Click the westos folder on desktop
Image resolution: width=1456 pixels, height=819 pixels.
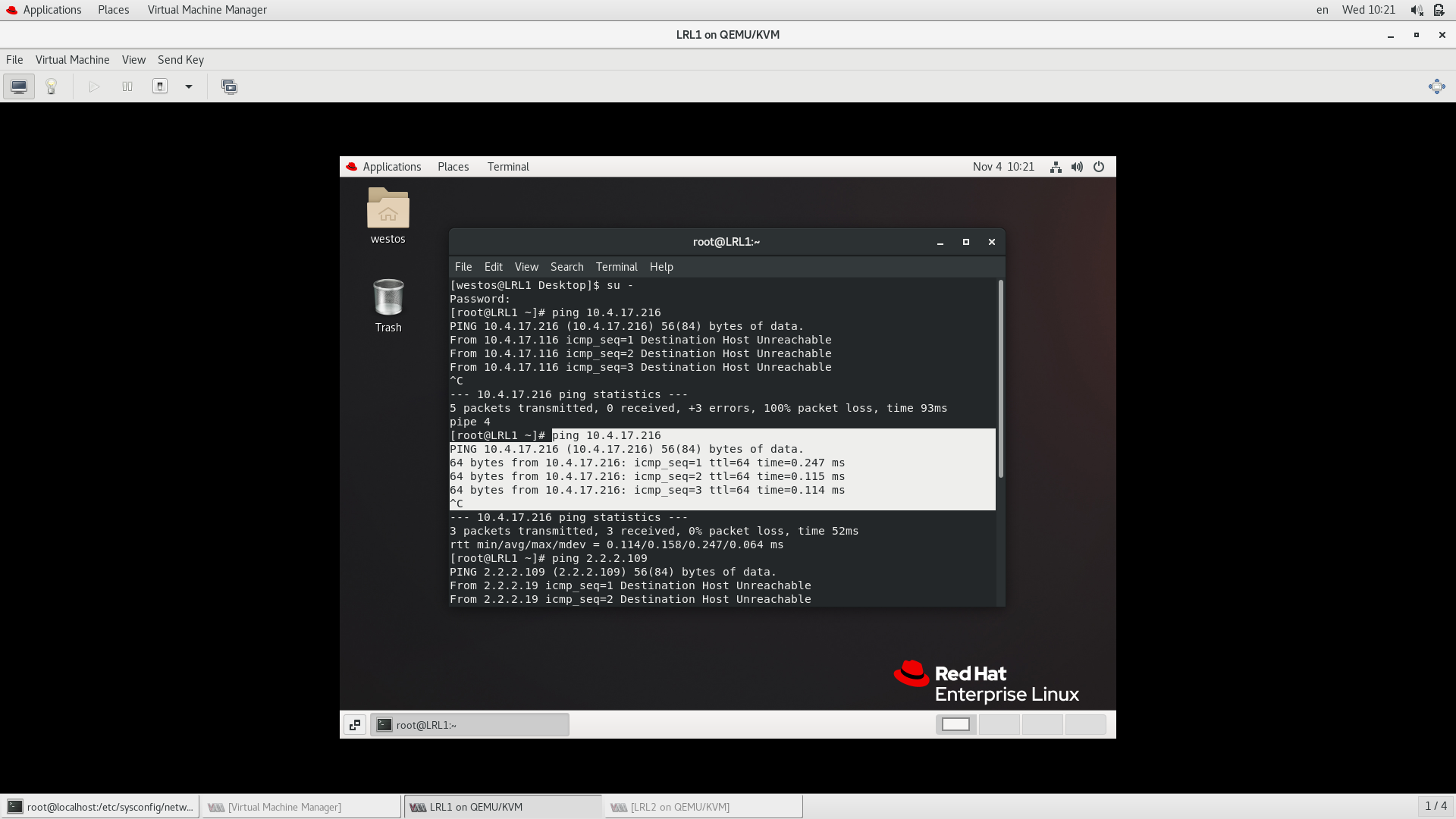[388, 214]
